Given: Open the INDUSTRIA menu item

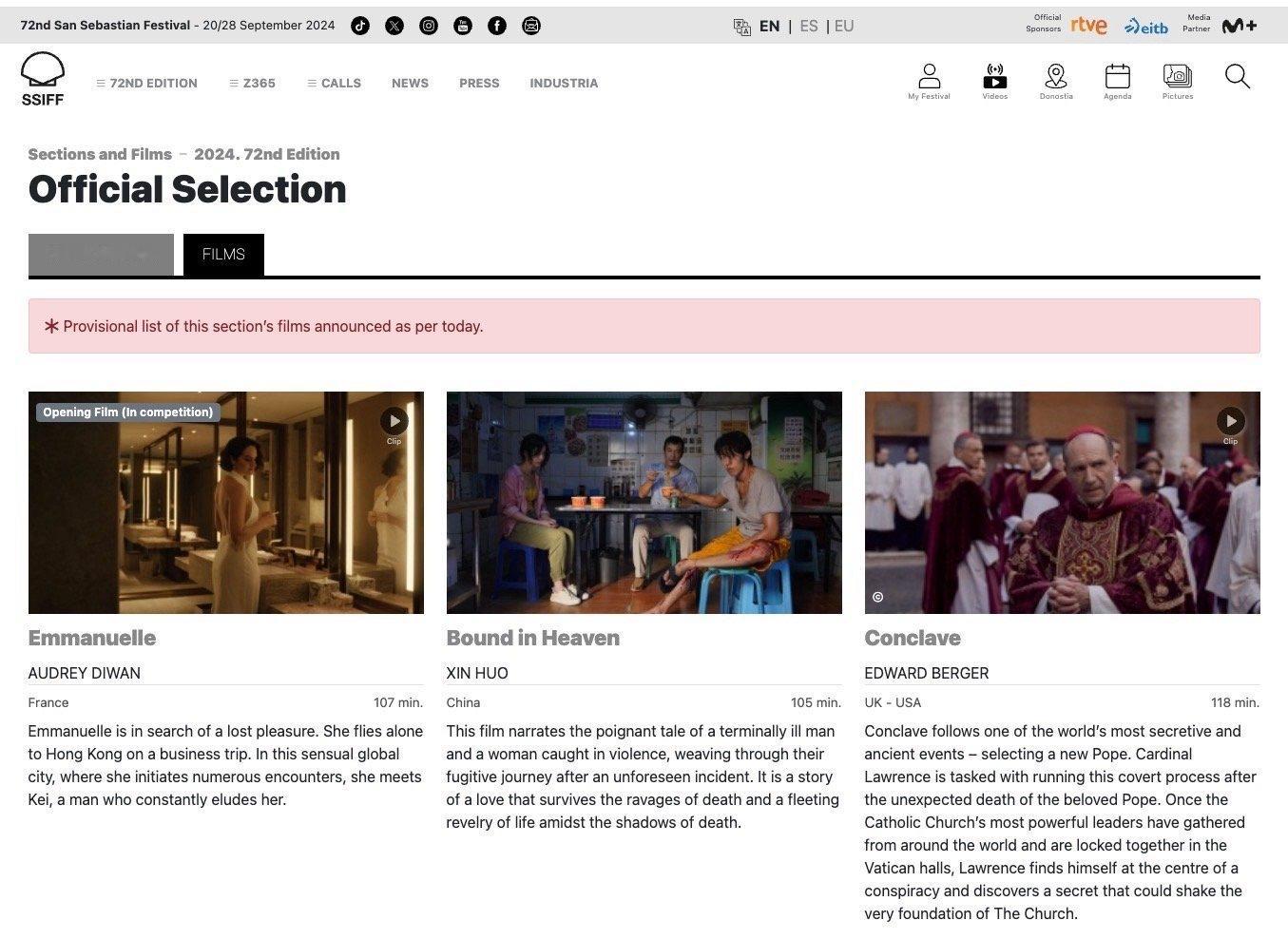Looking at the screenshot, I should coord(564,84).
